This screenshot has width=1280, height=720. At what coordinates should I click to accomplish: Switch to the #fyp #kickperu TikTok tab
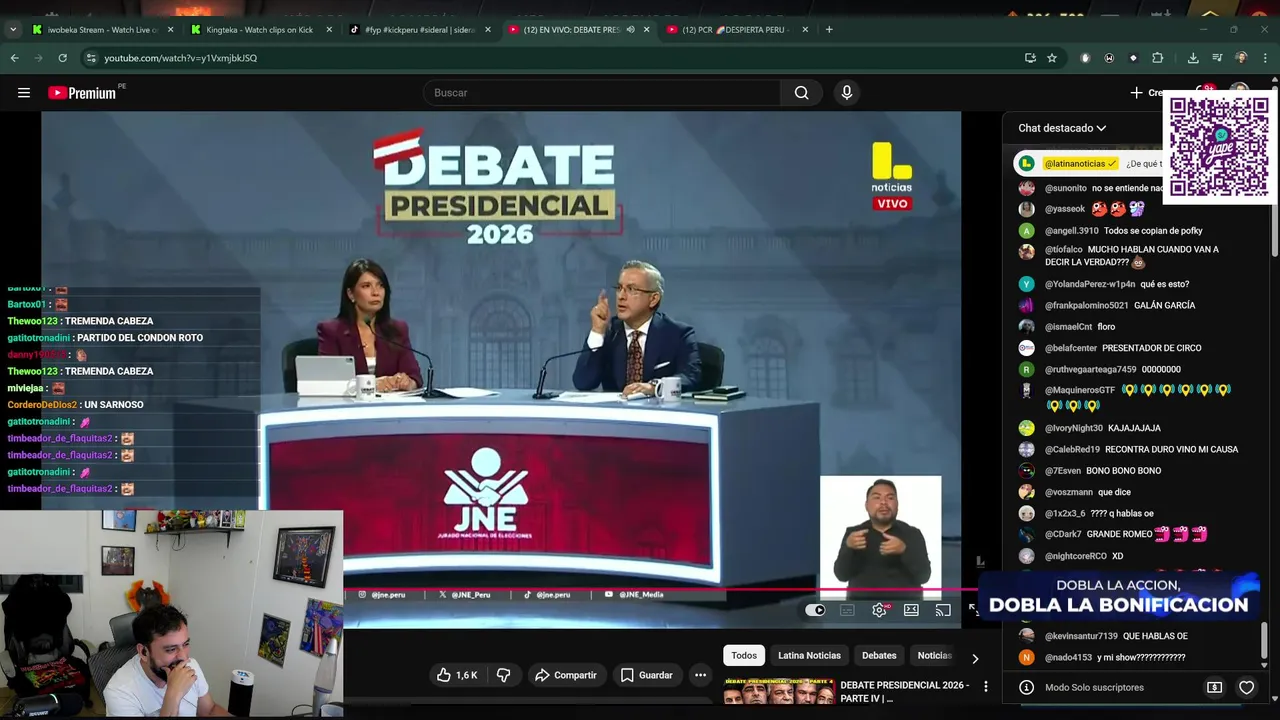tap(420, 30)
